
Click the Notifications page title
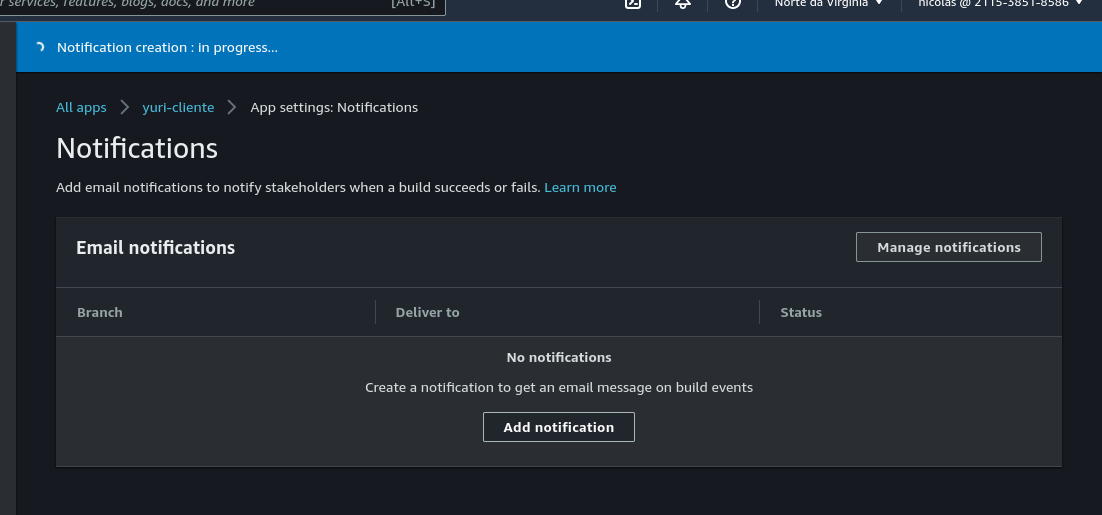click(137, 149)
